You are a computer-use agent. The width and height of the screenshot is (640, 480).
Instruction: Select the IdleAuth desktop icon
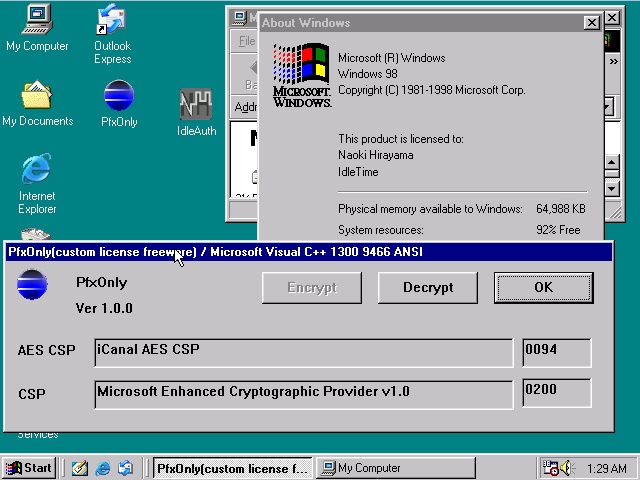pos(196,112)
